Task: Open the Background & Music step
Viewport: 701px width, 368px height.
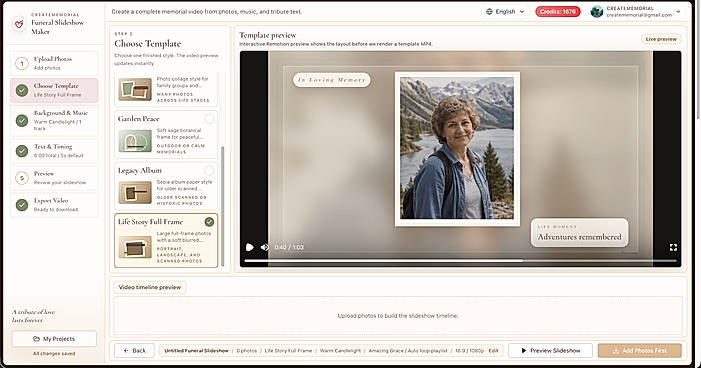Action: pos(54,120)
